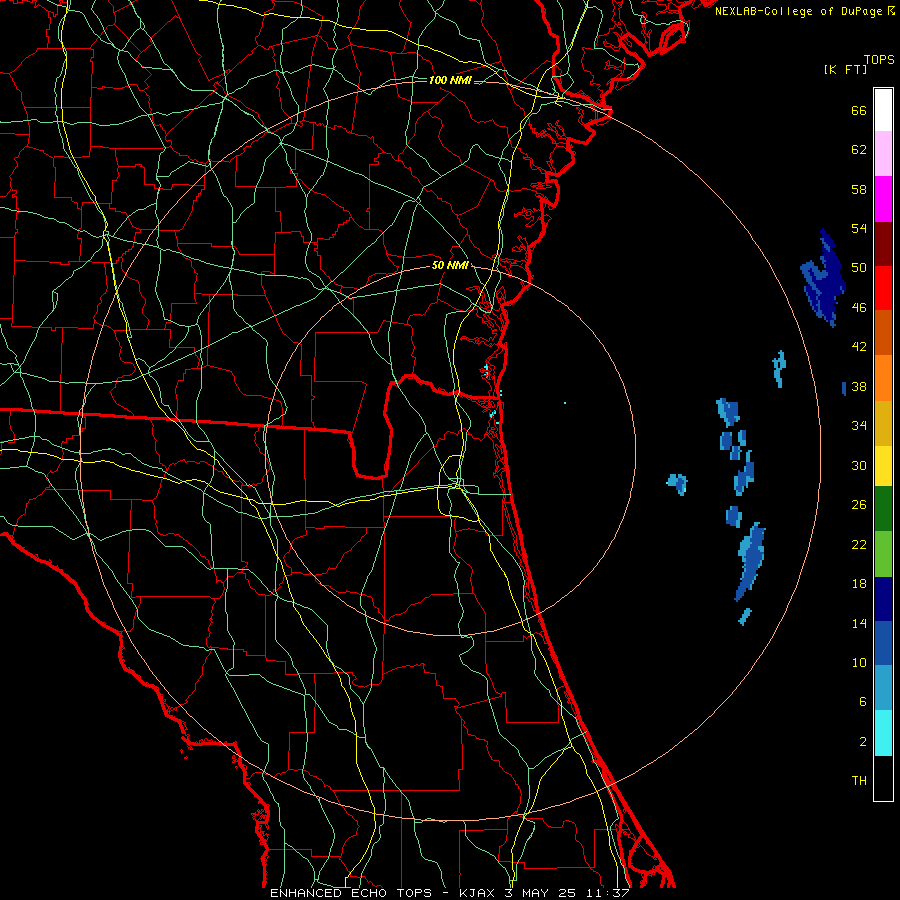The width and height of the screenshot is (900, 900).
Task: Pick the navy blue legend swatch
Action: (x=883, y=599)
